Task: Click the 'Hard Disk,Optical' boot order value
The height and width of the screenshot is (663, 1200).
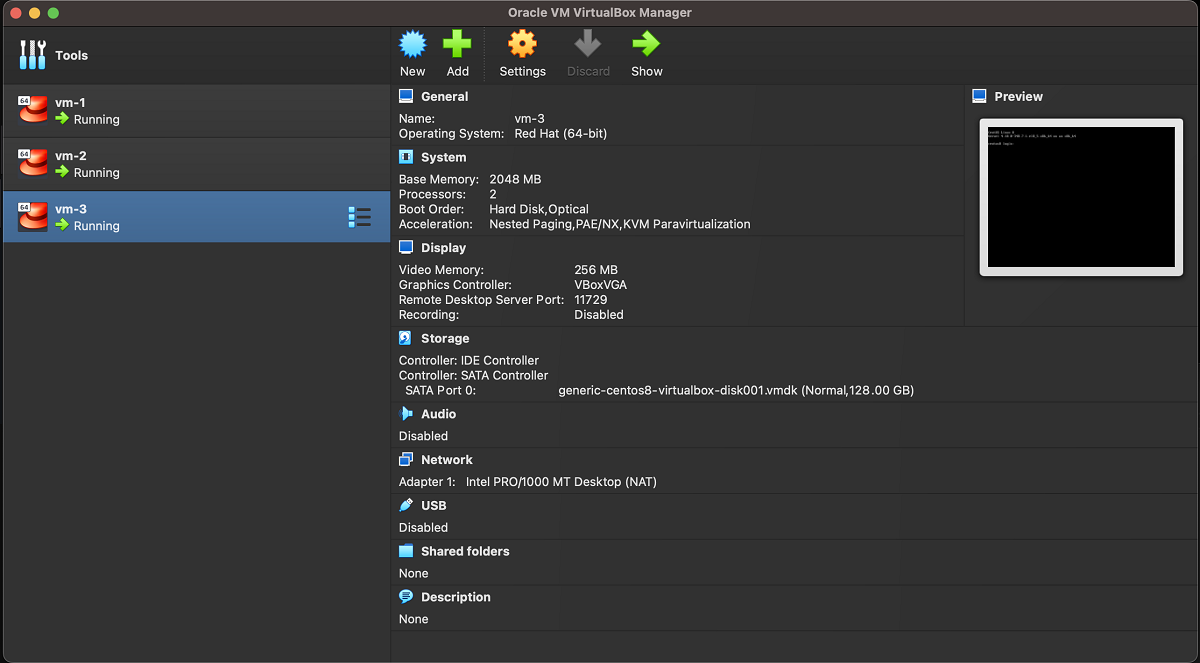Action: pyautogui.click(x=539, y=209)
